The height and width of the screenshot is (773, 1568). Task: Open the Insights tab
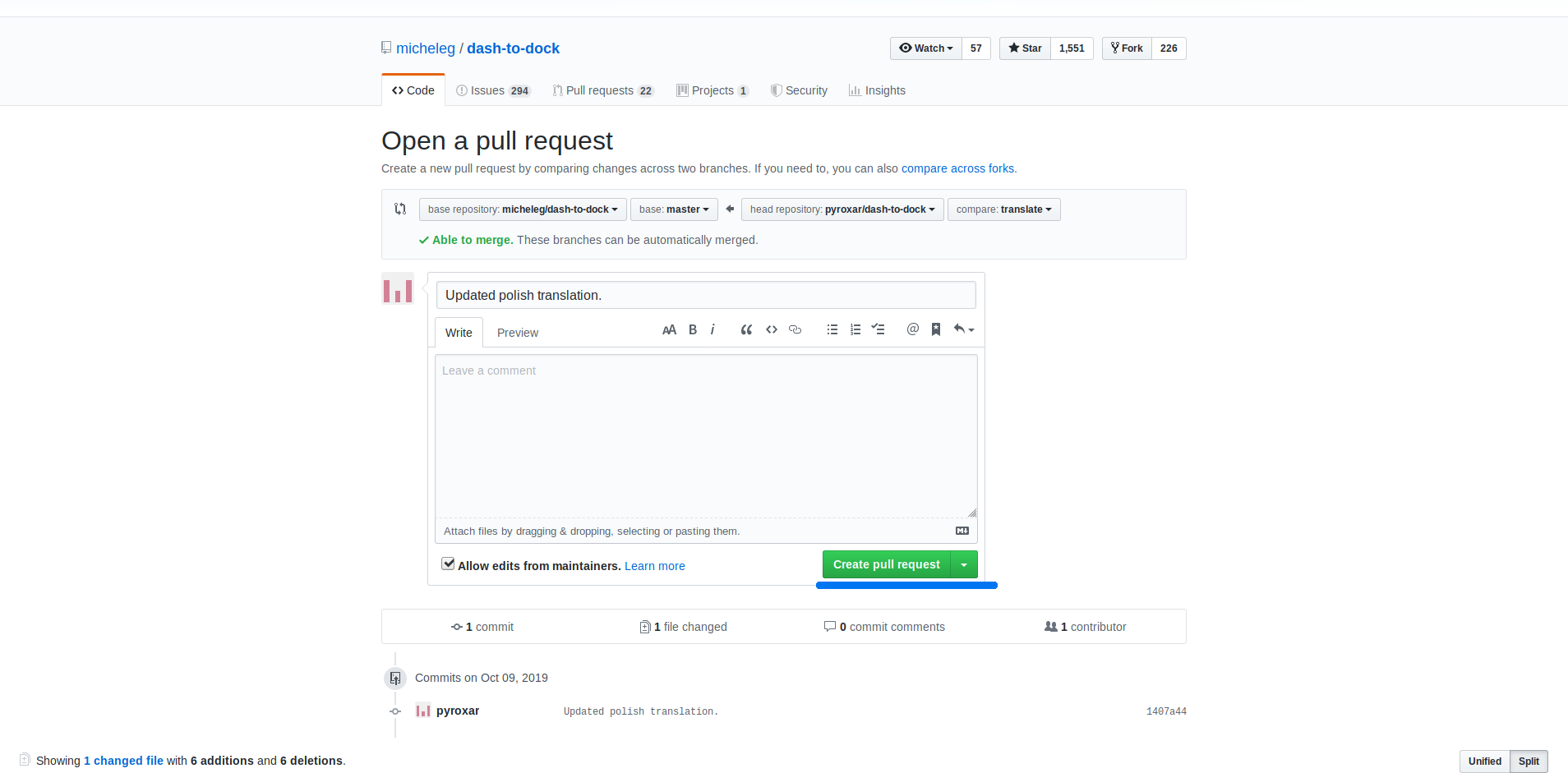pyautogui.click(x=877, y=90)
